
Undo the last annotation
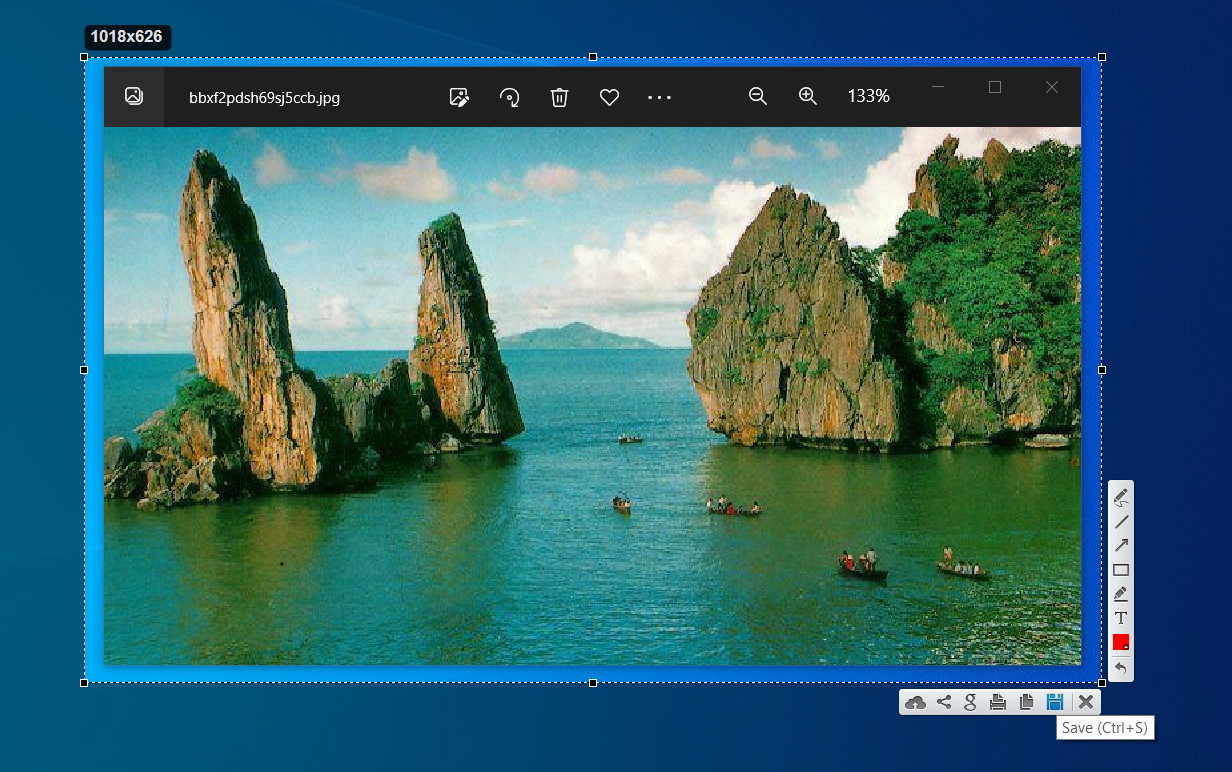[x=1121, y=666]
